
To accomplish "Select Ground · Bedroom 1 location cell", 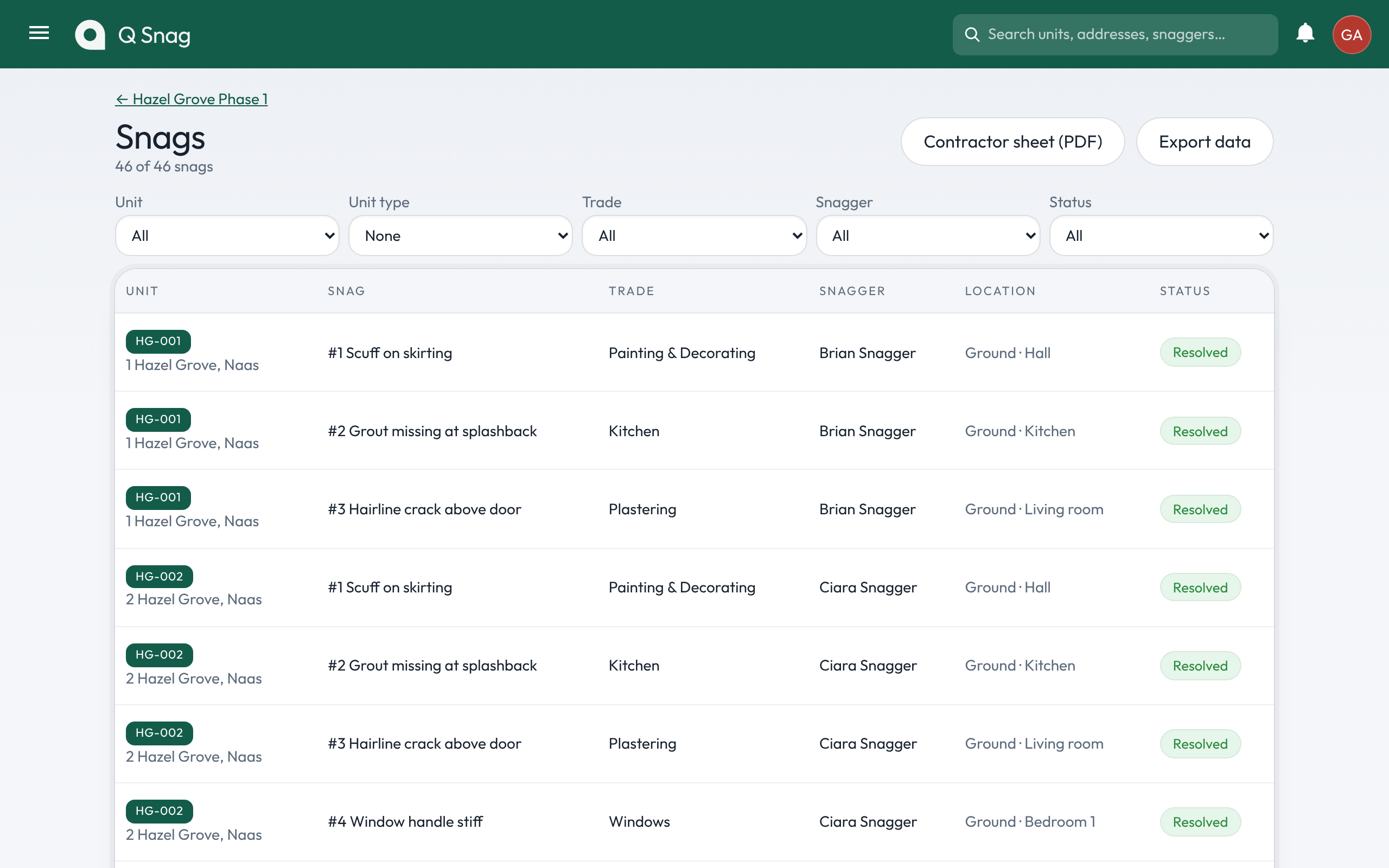I will click(1030, 821).
